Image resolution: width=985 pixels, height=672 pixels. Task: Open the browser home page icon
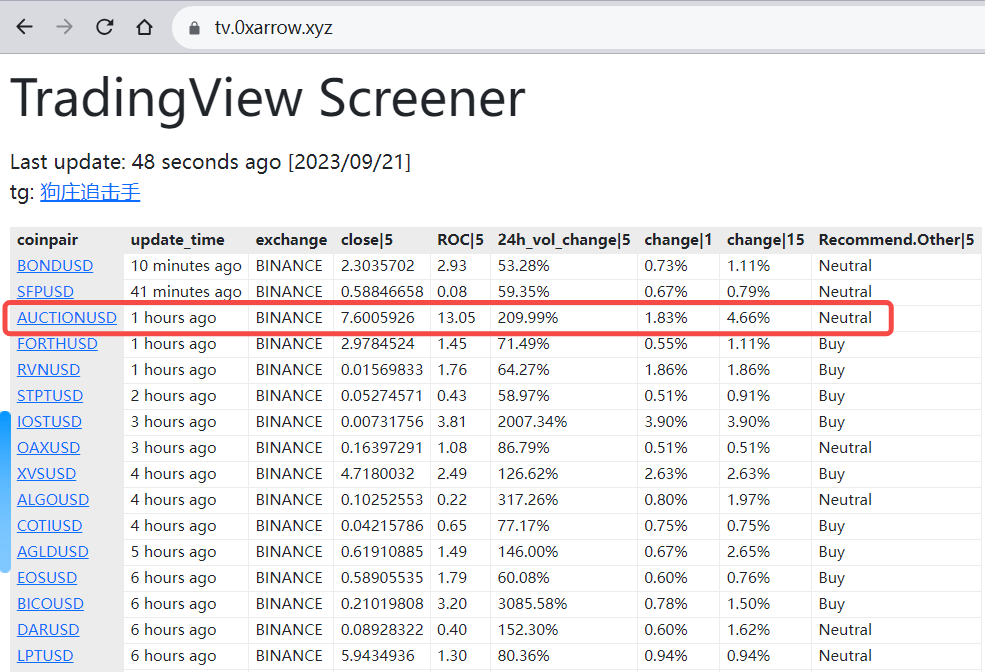(144, 27)
